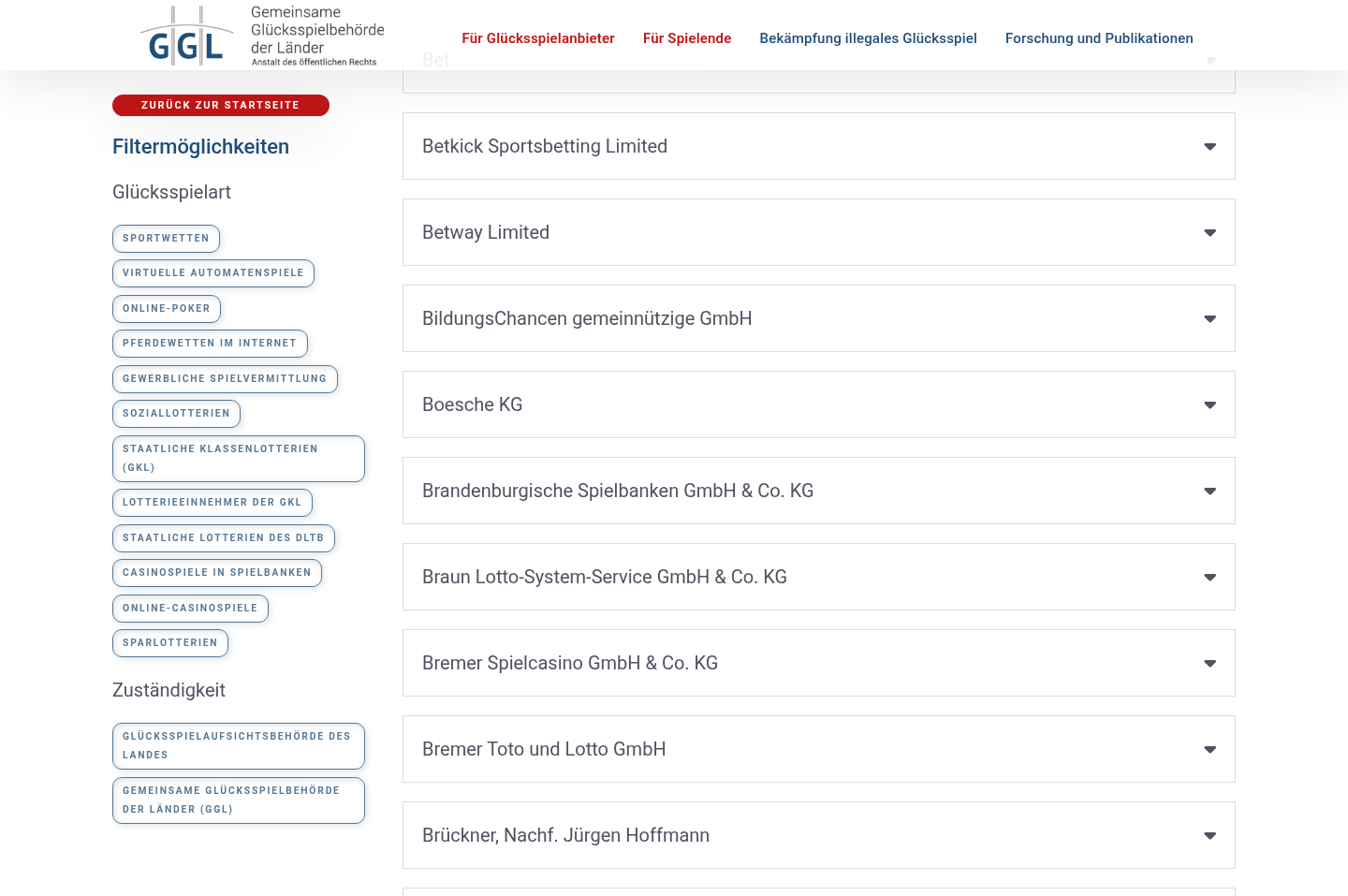Open the Für Spielende menu
Image resolution: width=1348 pixels, height=896 pixels.
(687, 38)
